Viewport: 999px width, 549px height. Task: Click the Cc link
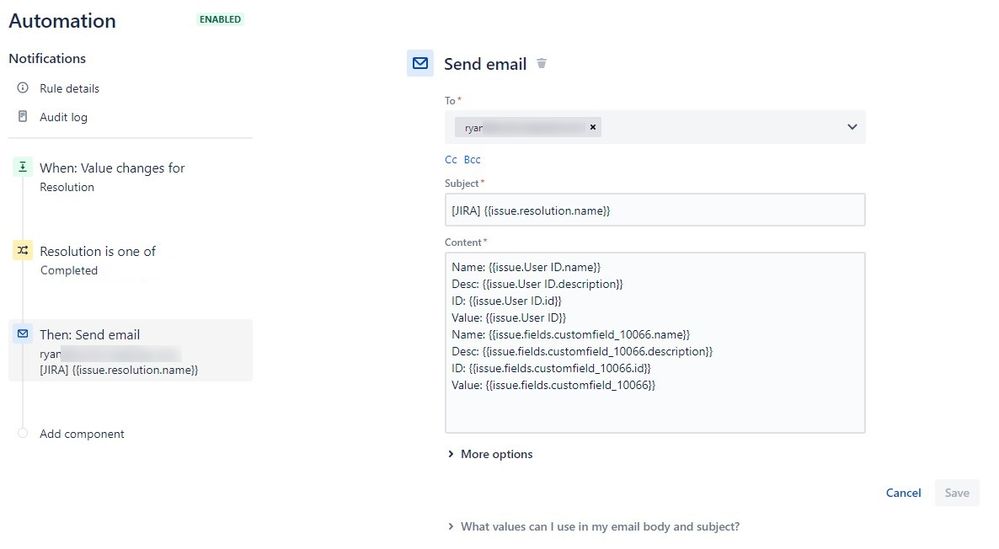point(451,160)
